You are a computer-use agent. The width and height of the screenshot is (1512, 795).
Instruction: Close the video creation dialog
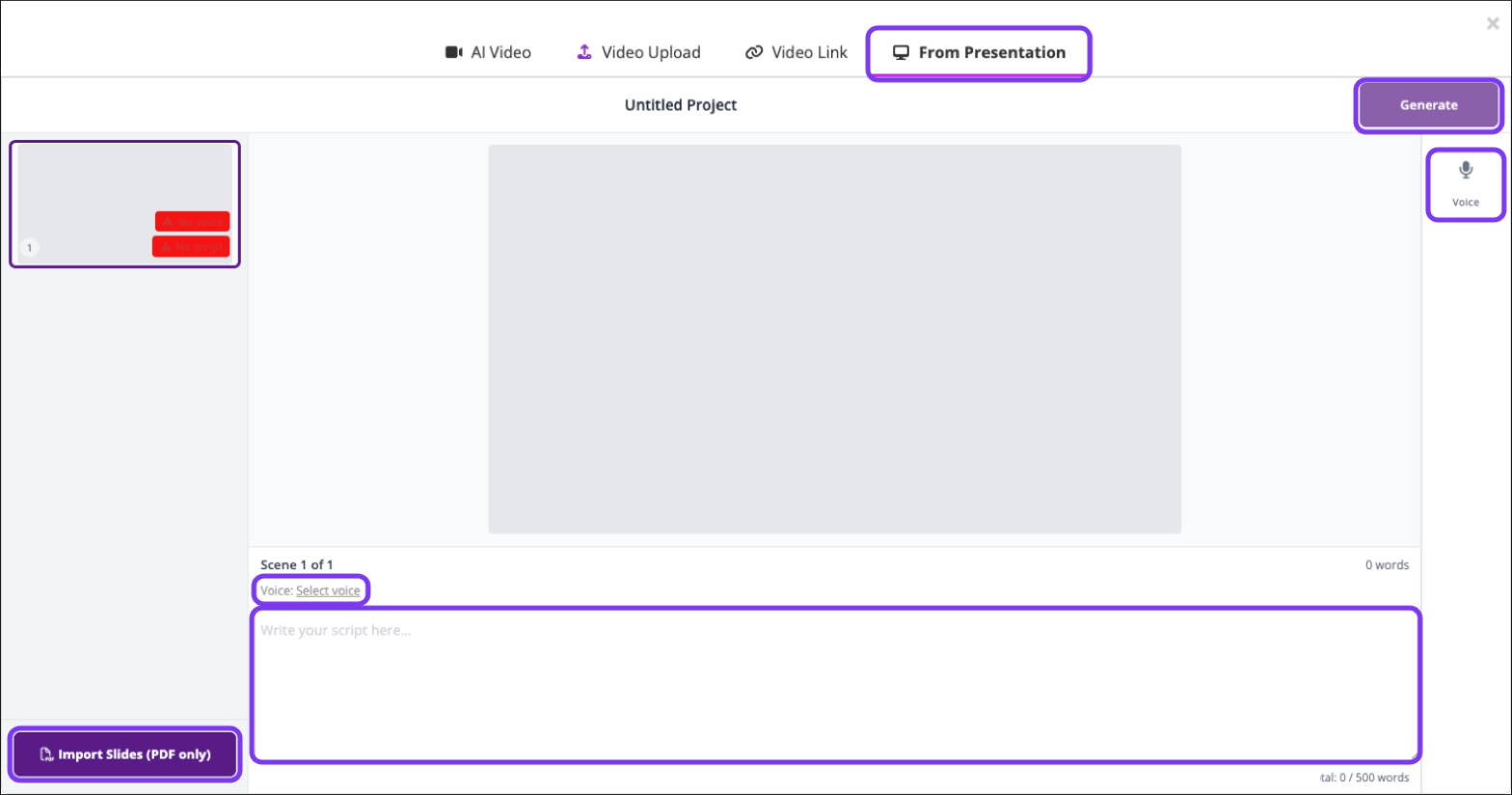coord(1493,24)
